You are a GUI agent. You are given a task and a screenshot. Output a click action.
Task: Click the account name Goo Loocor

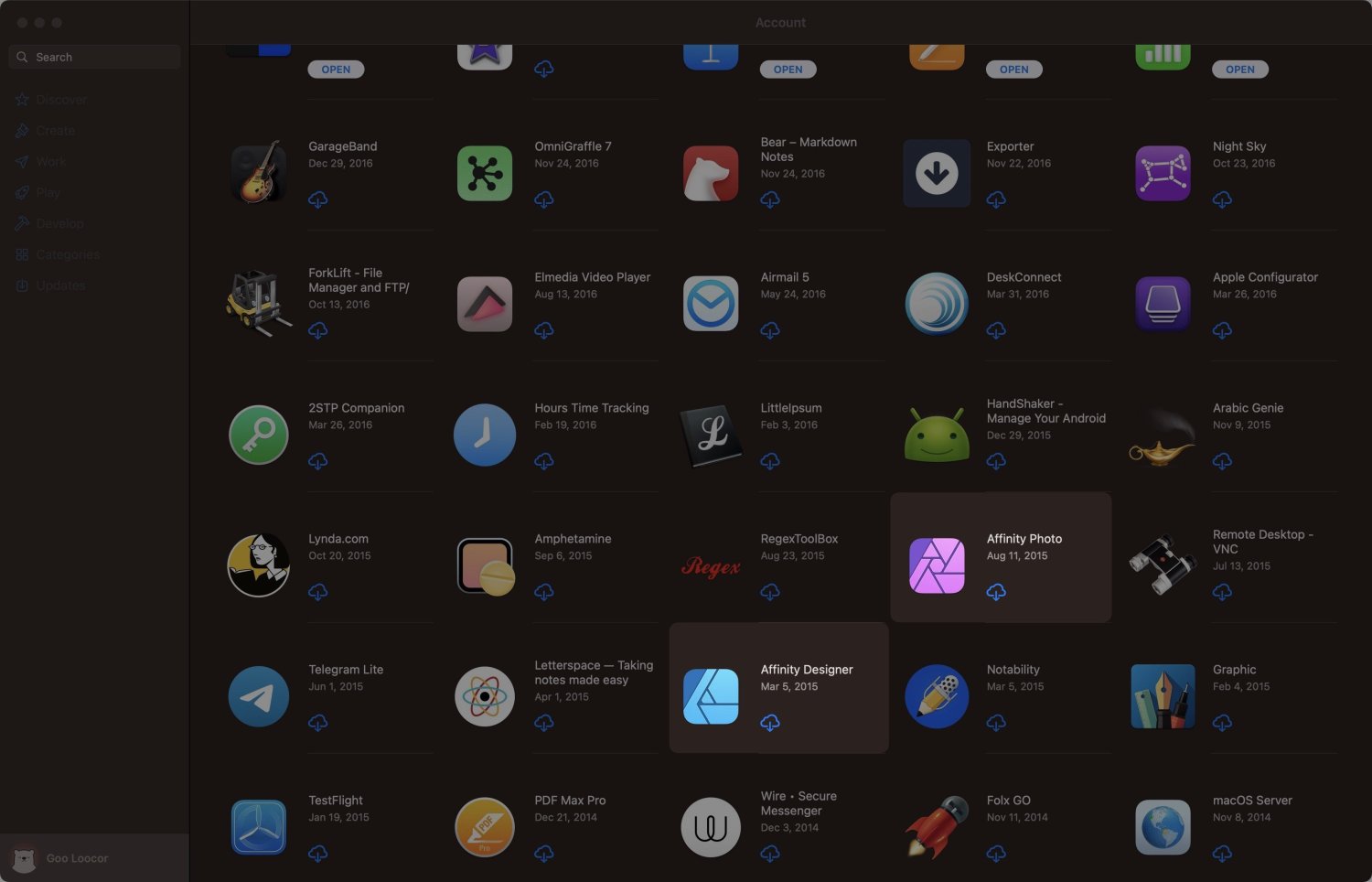tap(77, 858)
